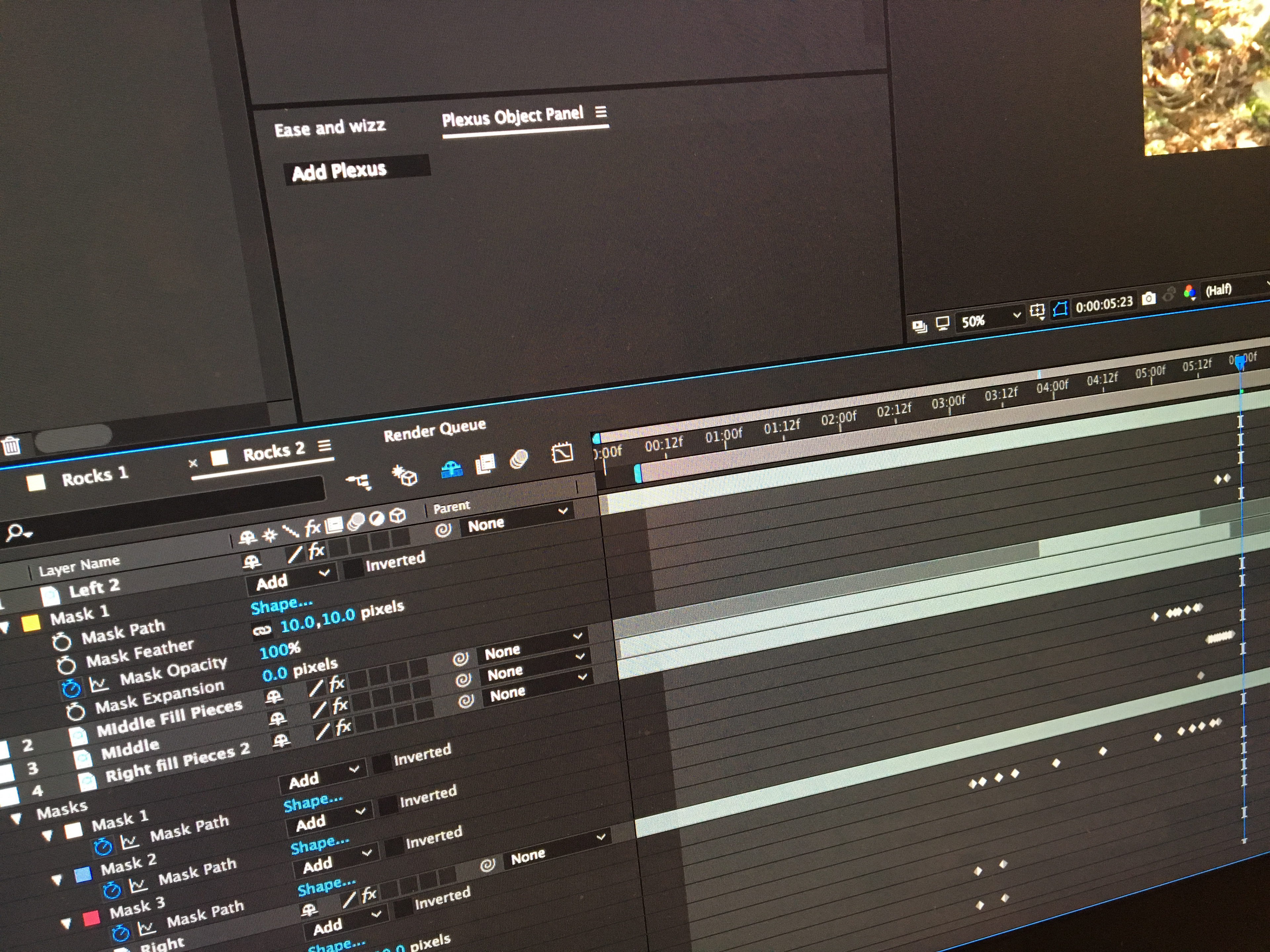Click the constrain proportions link for Mask Feather
The width and height of the screenshot is (1270, 952).
pyautogui.click(x=262, y=631)
